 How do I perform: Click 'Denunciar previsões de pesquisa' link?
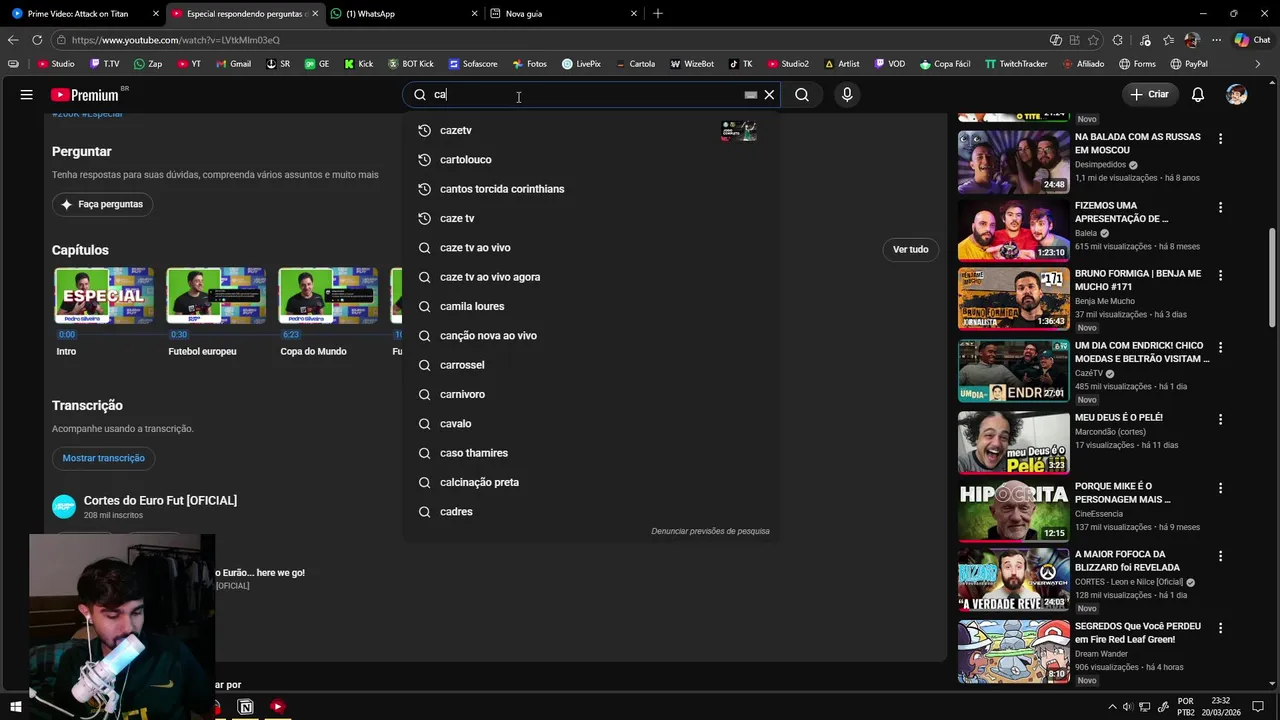coord(710,531)
